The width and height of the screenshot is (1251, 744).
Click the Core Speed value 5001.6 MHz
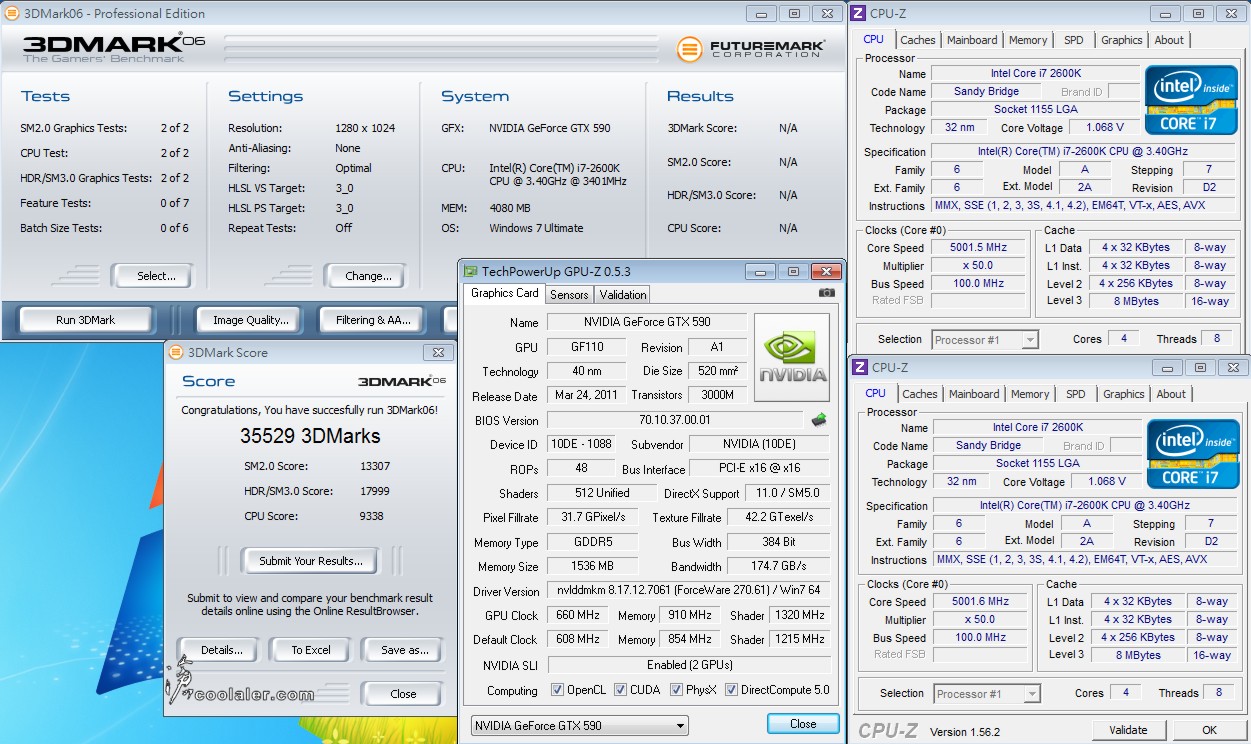click(x=981, y=602)
